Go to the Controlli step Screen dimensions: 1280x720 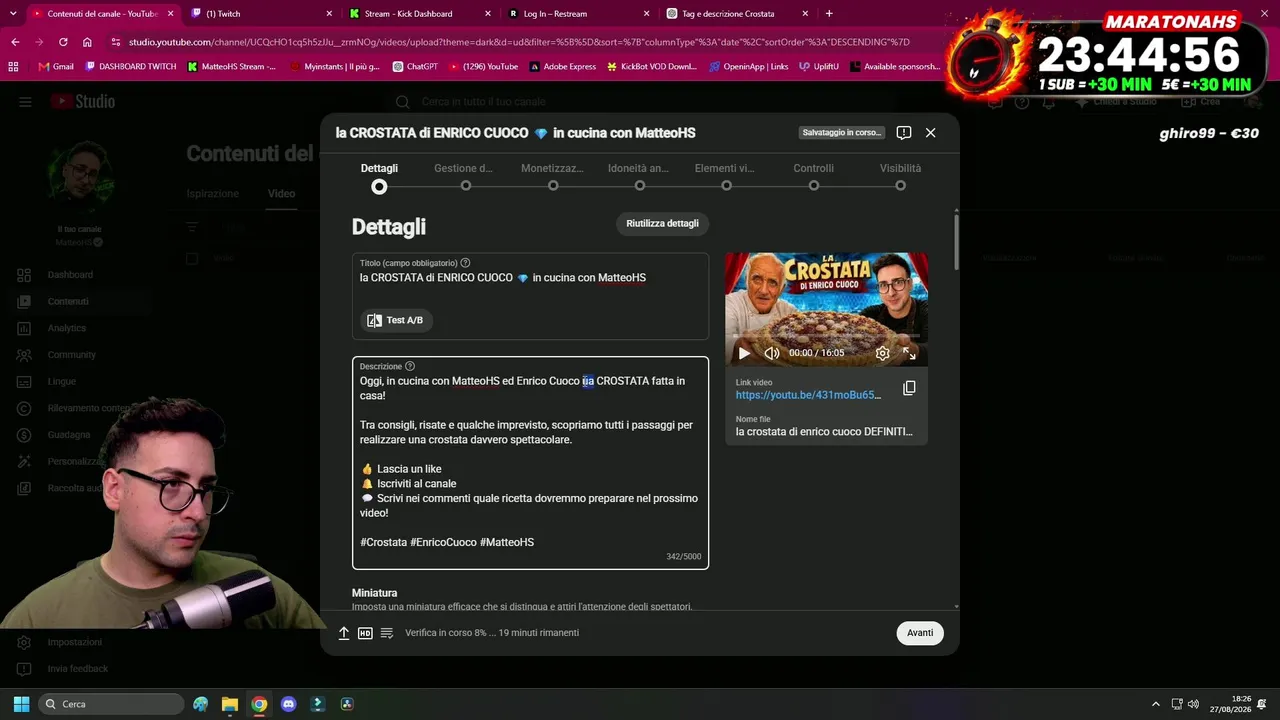813,175
